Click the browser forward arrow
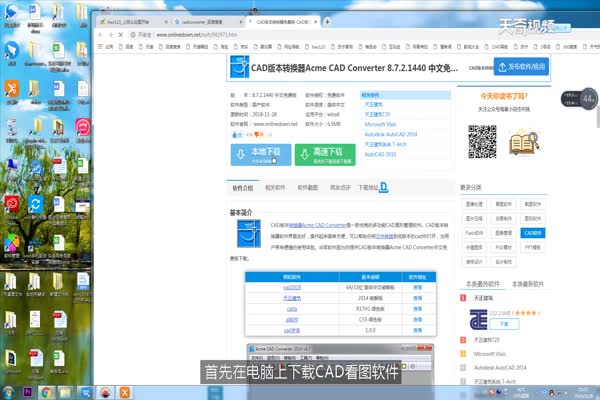This screenshot has width=600, height=400. tap(111, 35)
